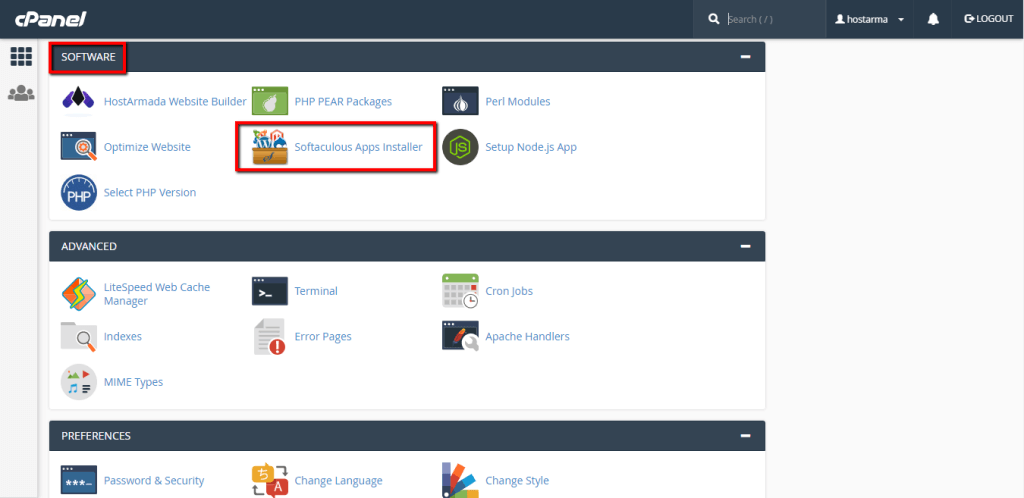Click the cPanel logo
This screenshot has width=1024, height=498.
pyautogui.click(x=51, y=19)
